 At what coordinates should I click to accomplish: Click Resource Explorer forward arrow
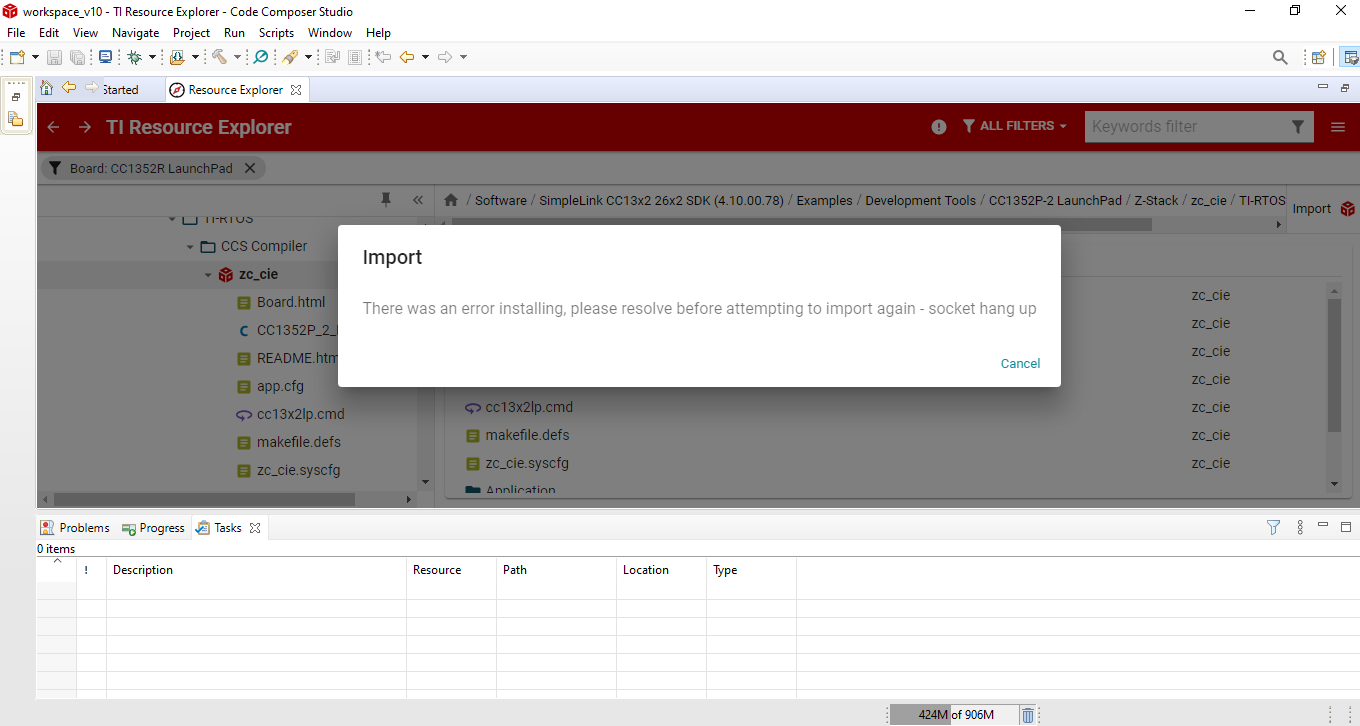pos(85,127)
